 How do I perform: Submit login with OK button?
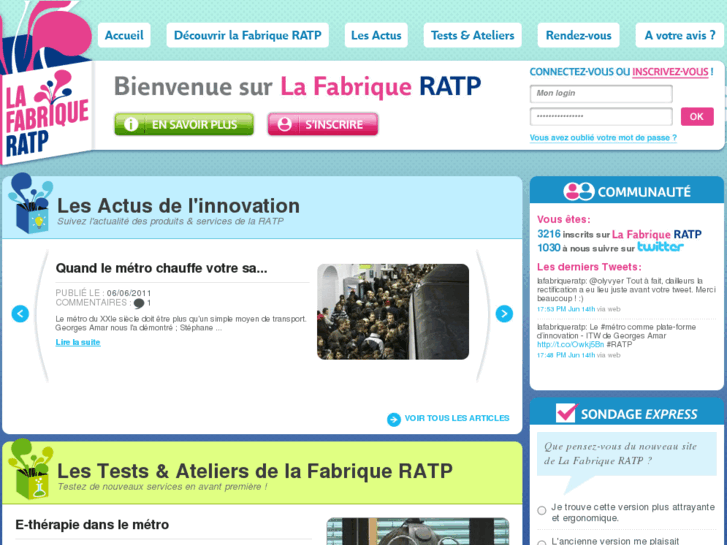tap(697, 116)
